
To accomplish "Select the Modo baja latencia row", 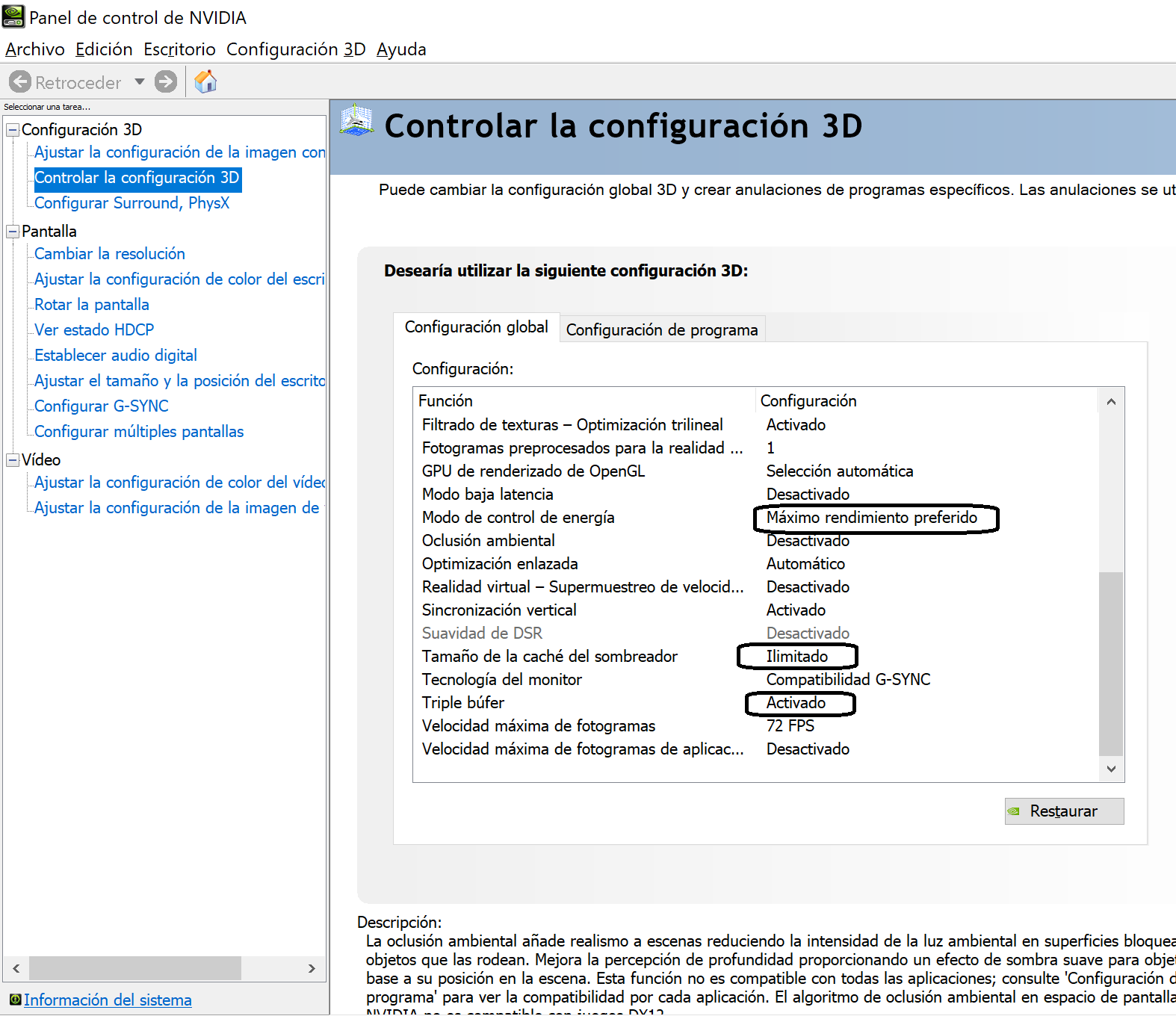I will pyautogui.click(x=755, y=495).
